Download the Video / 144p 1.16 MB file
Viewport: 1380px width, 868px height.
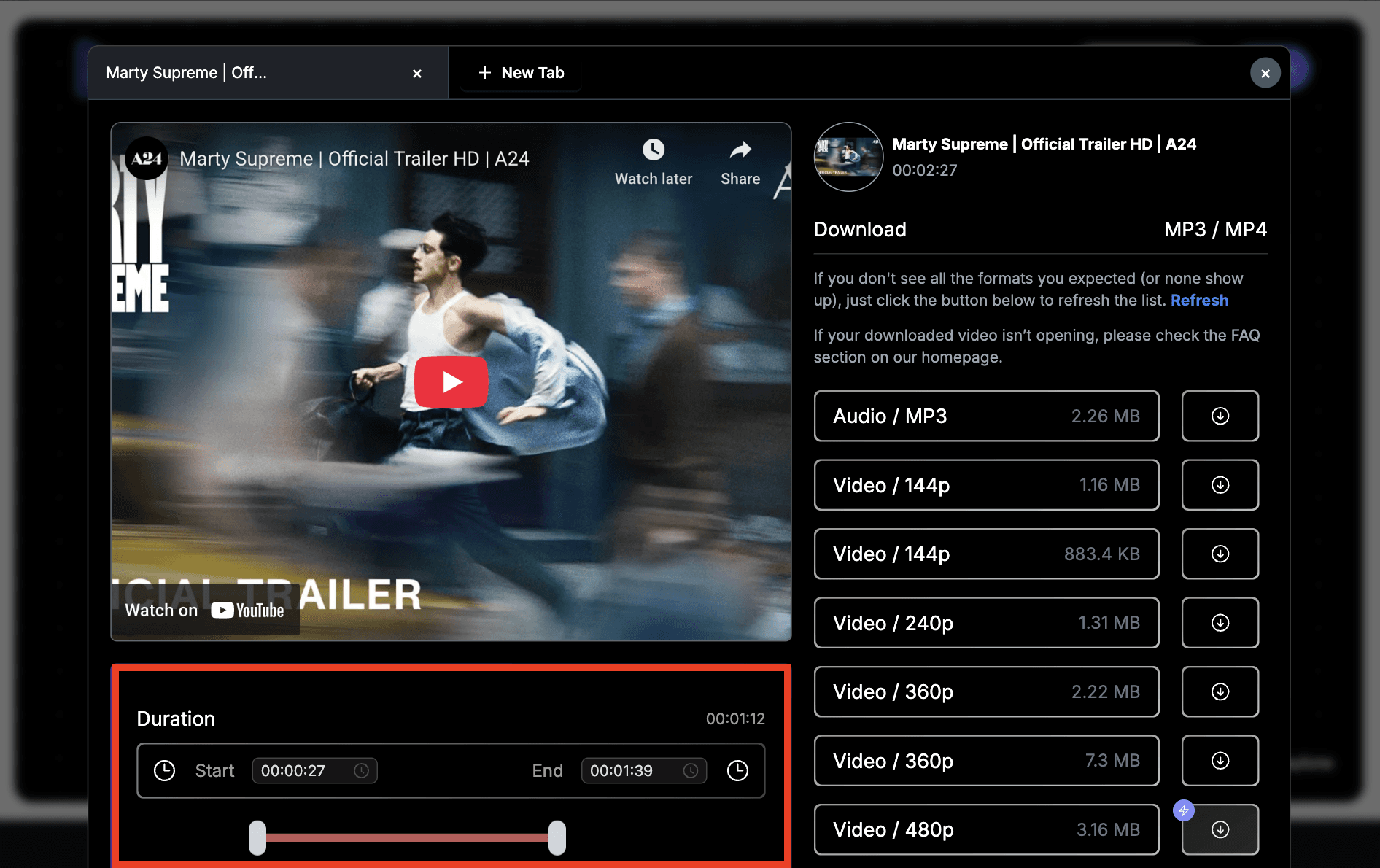pyautogui.click(x=1220, y=485)
